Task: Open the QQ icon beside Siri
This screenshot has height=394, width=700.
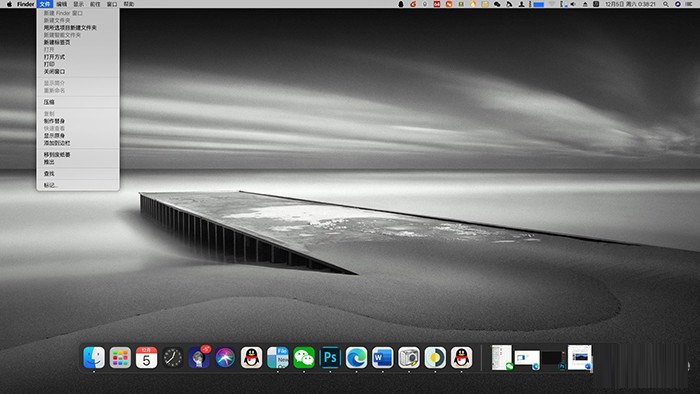Action: click(x=251, y=357)
